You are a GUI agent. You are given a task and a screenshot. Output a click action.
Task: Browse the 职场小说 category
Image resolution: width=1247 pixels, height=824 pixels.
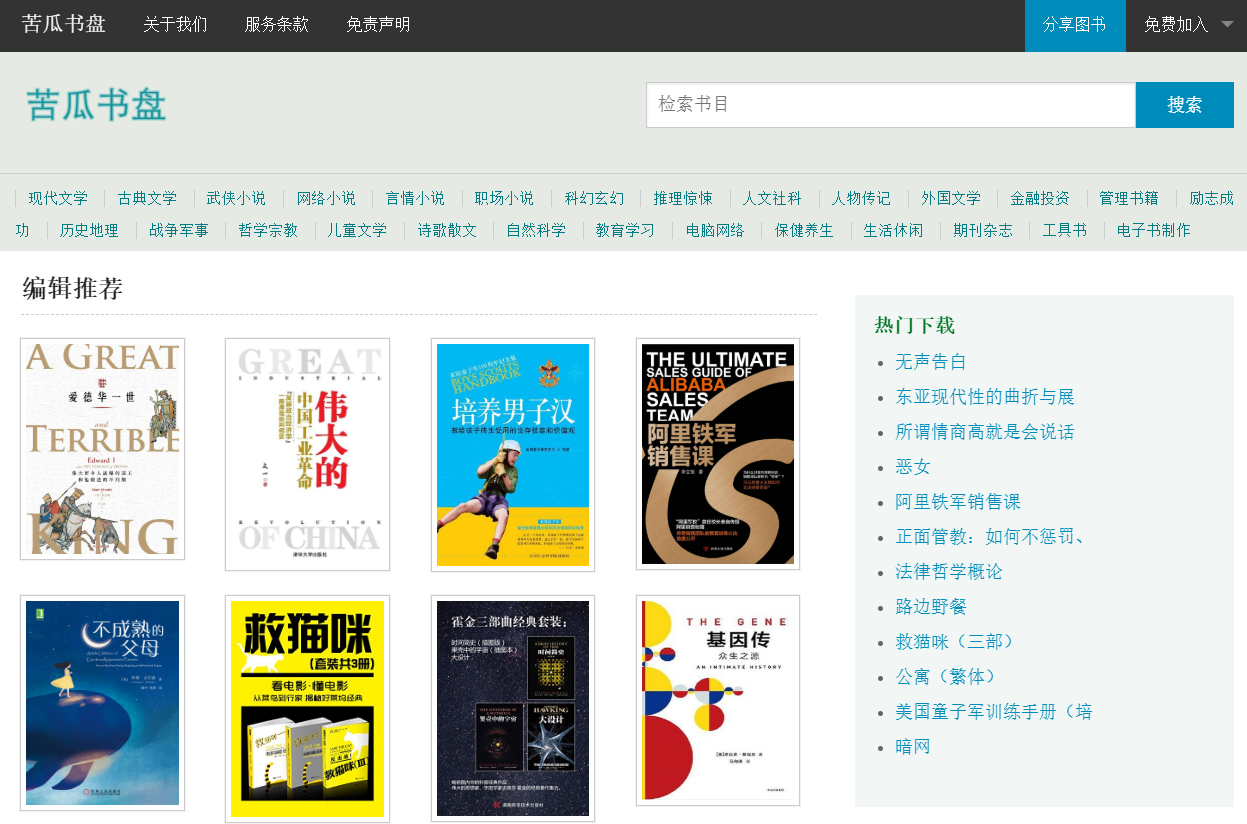(x=504, y=198)
